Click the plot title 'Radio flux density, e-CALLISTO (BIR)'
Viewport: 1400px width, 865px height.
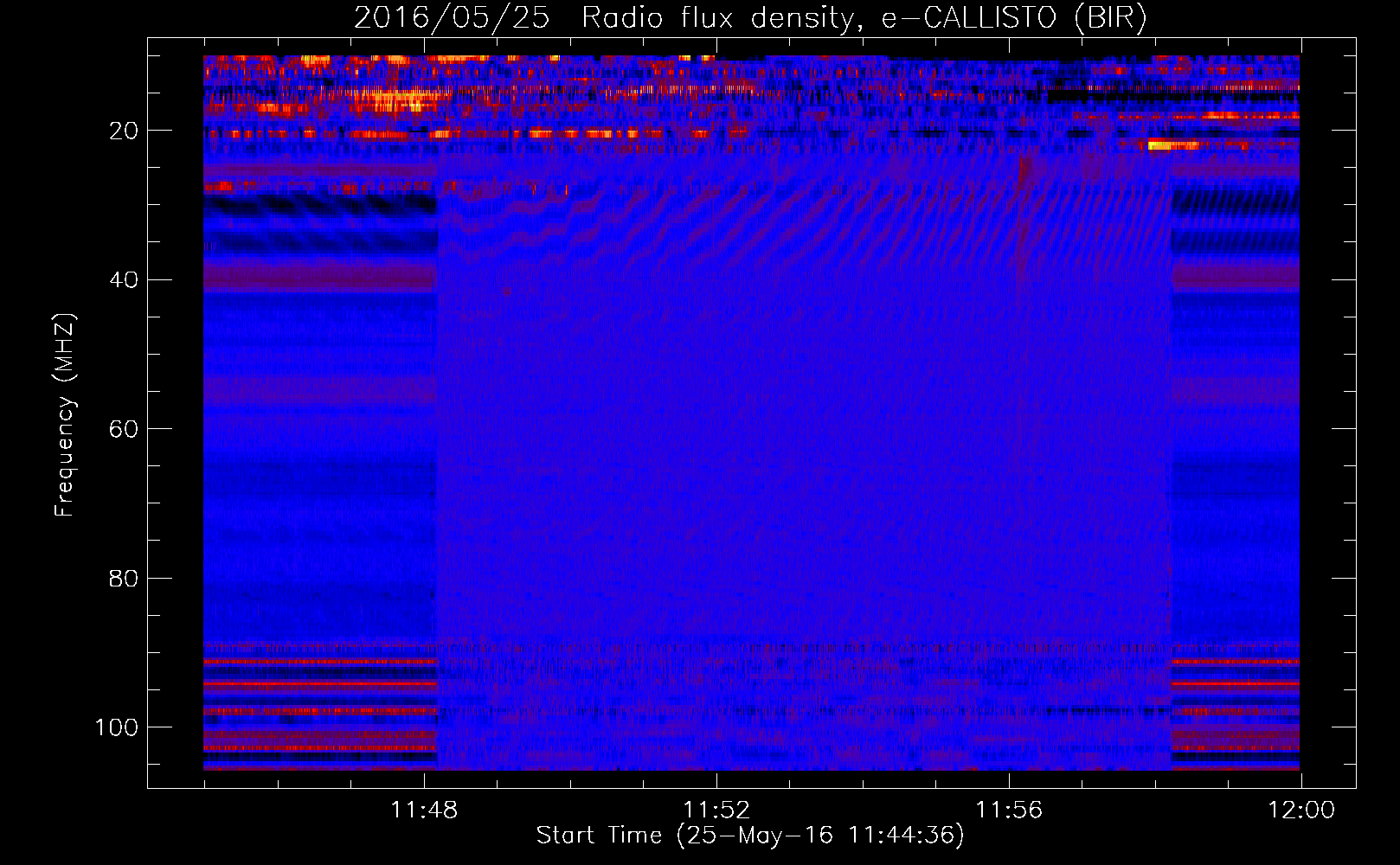864,18
